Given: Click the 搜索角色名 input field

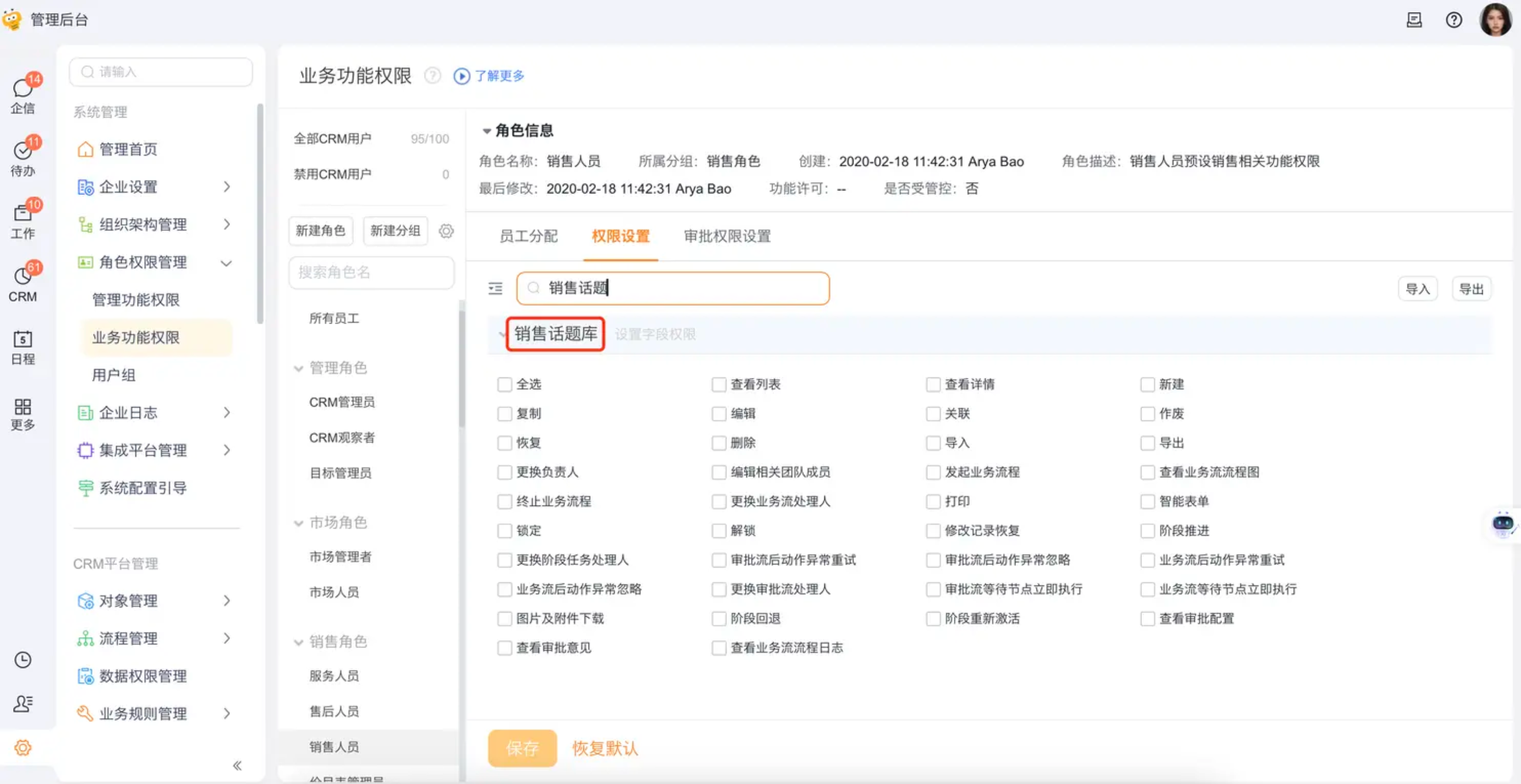Looking at the screenshot, I should click(x=372, y=272).
